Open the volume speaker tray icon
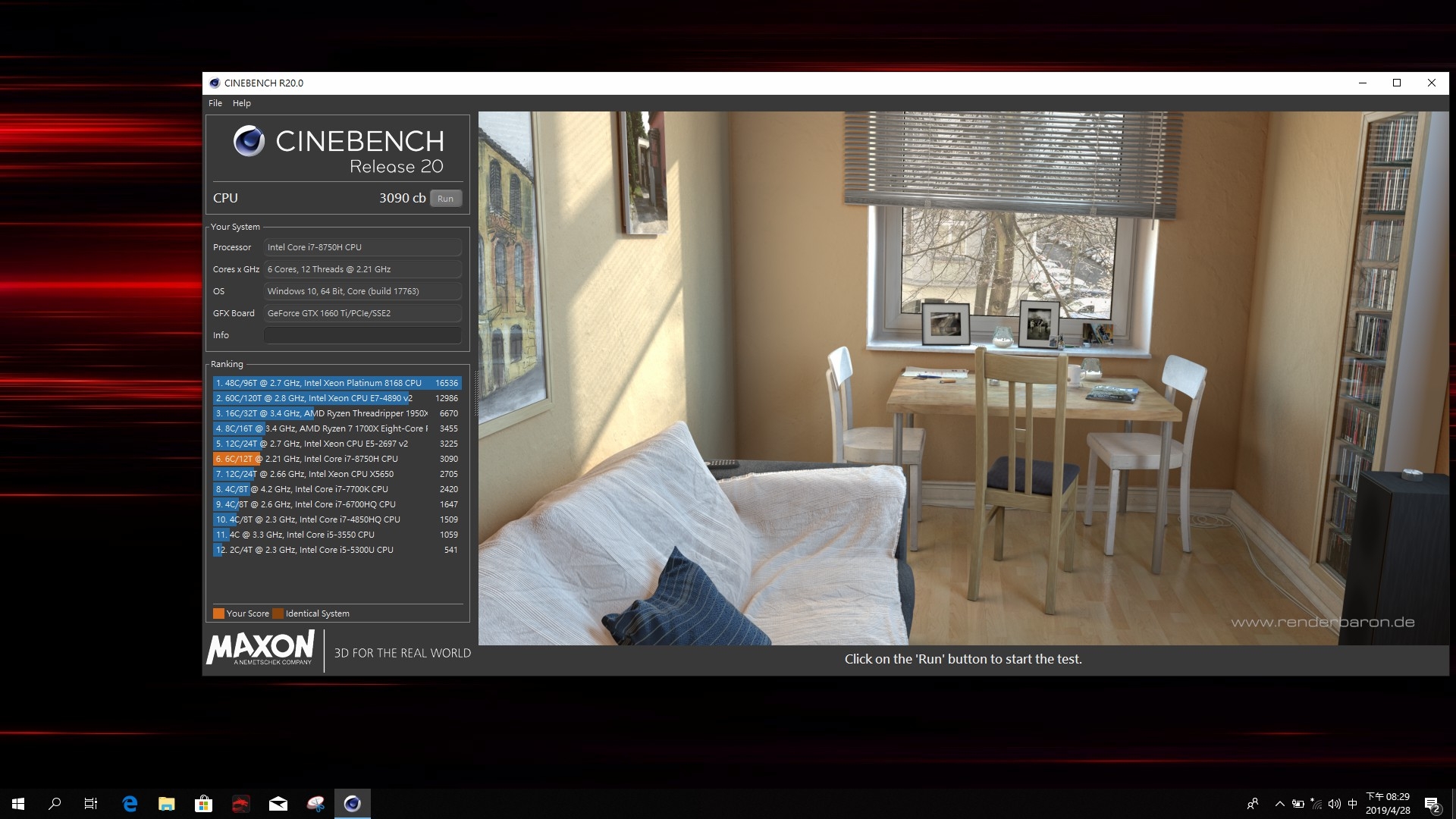The width and height of the screenshot is (1456, 819). [1335, 804]
